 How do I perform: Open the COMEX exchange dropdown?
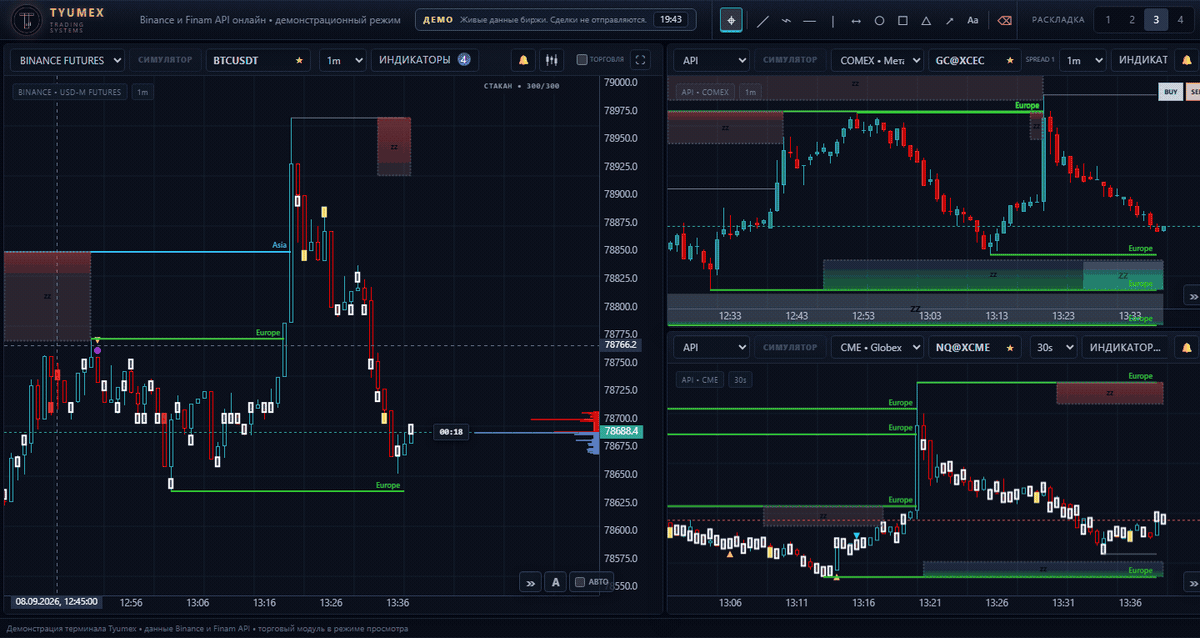click(877, 60)
